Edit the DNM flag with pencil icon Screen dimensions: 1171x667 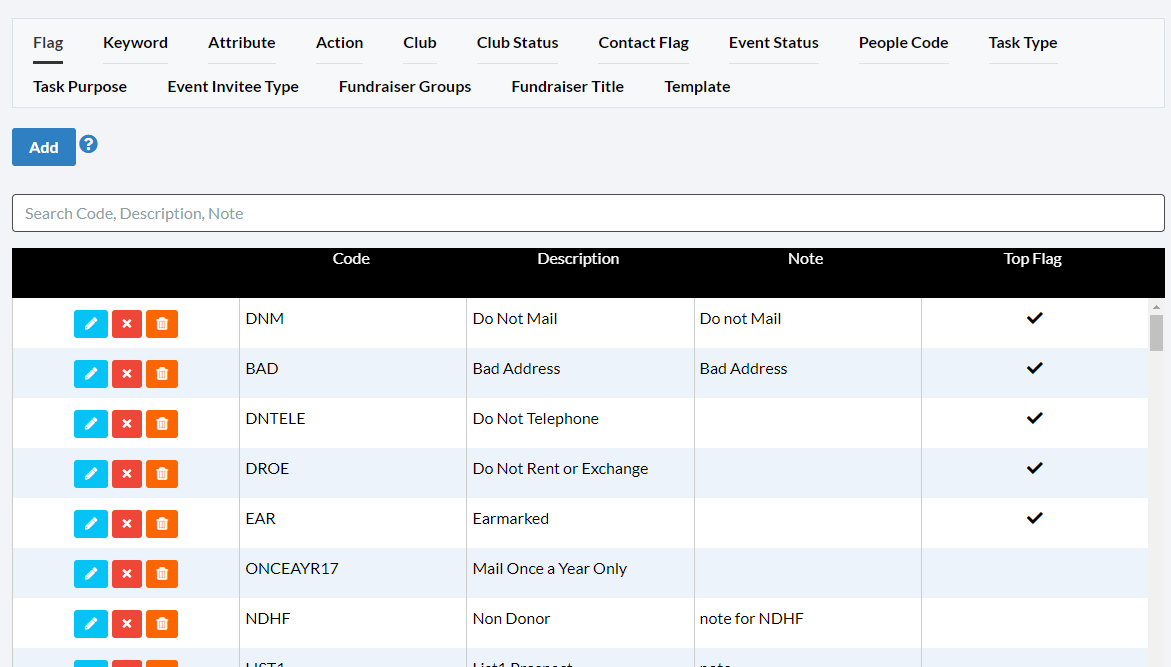[x=90, y=324]
